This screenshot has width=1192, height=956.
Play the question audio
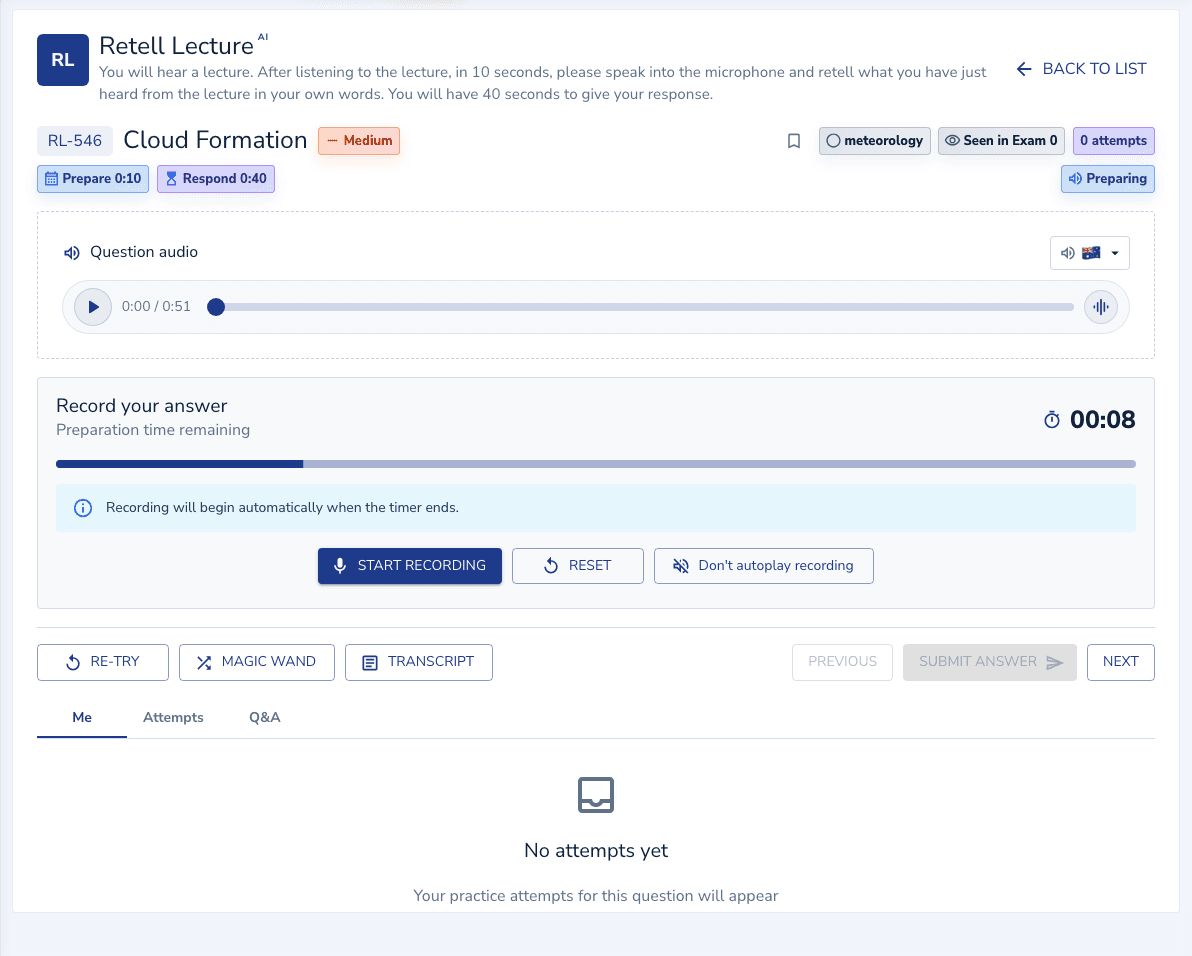[93, 307]
